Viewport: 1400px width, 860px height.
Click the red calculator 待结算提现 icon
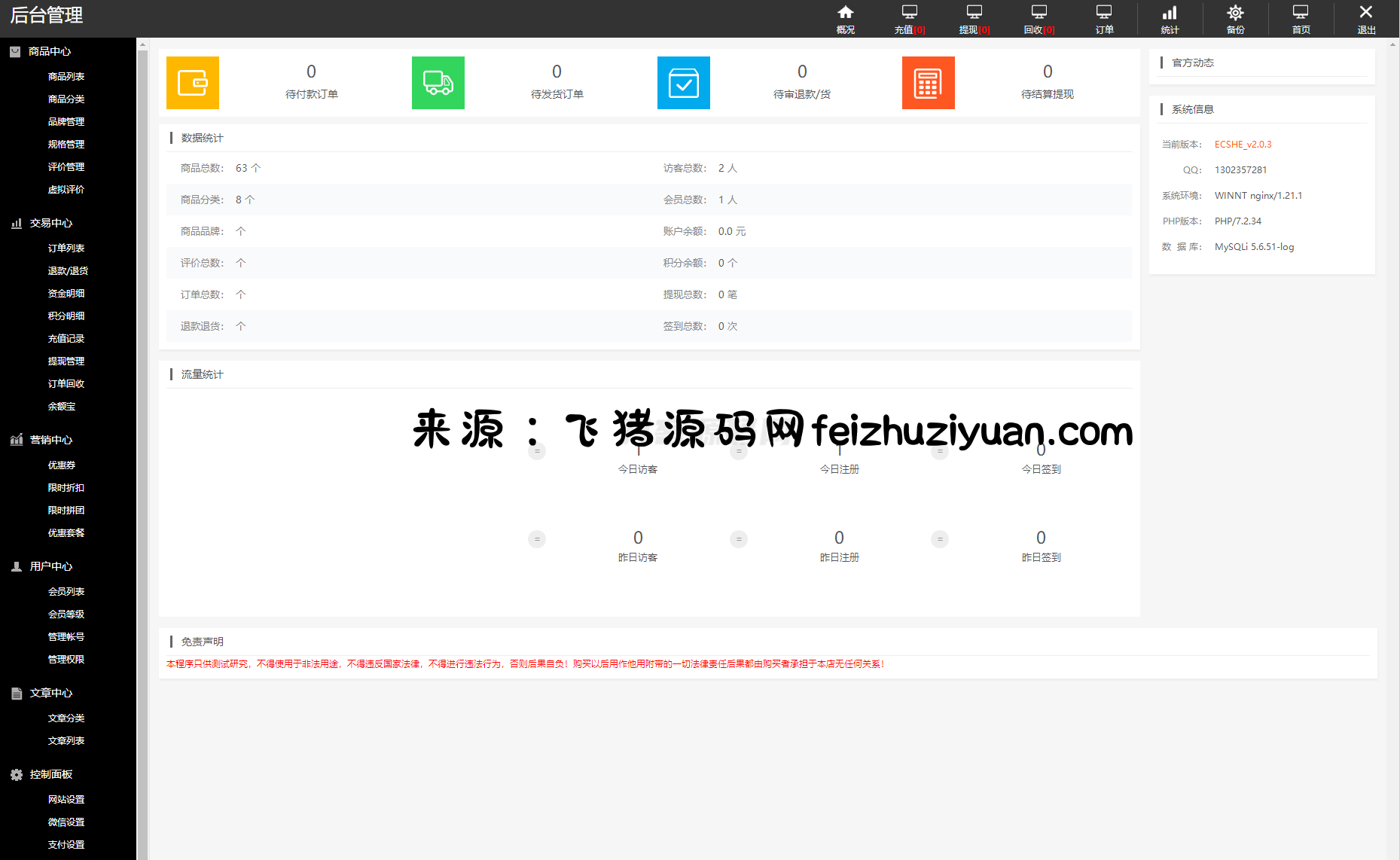tap(928, 83)
